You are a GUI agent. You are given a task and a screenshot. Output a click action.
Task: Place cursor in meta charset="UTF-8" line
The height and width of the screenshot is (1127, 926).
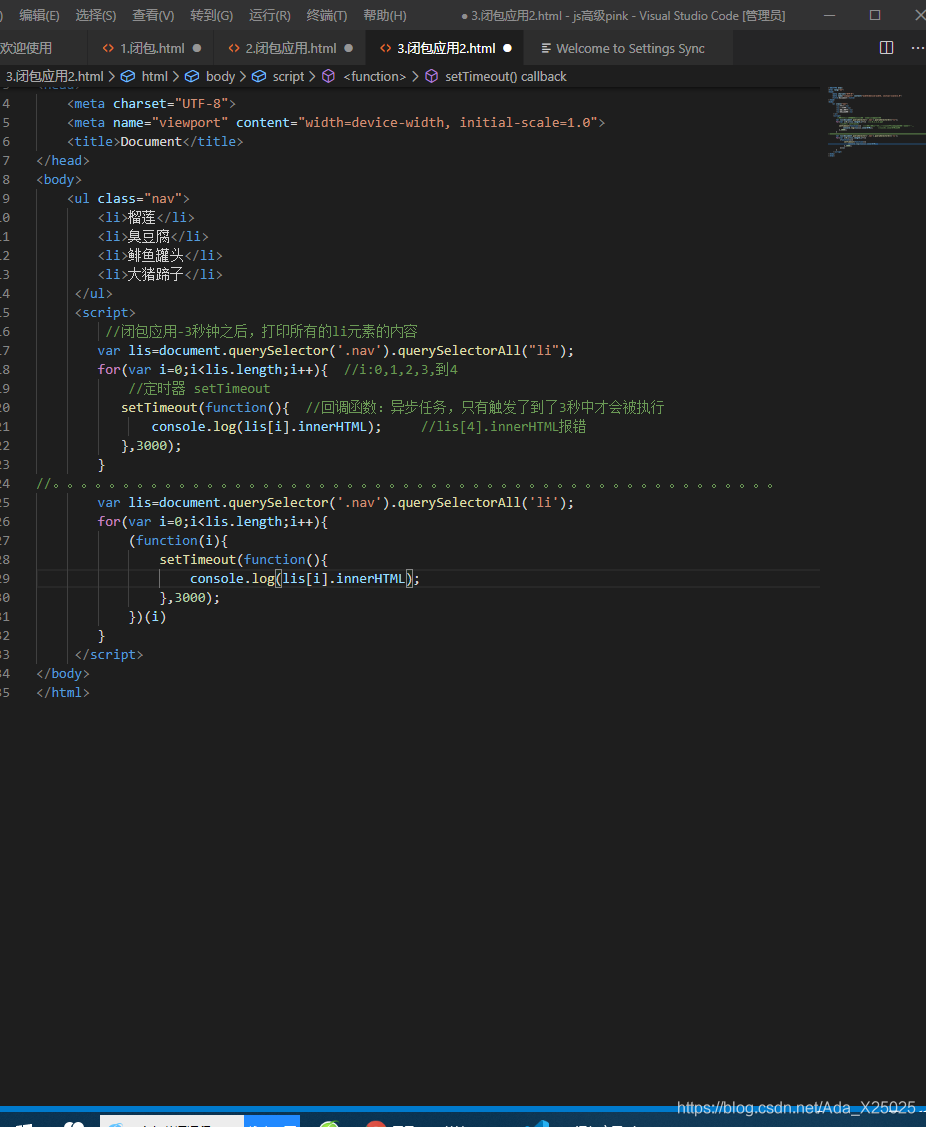[x=151, y=104]
